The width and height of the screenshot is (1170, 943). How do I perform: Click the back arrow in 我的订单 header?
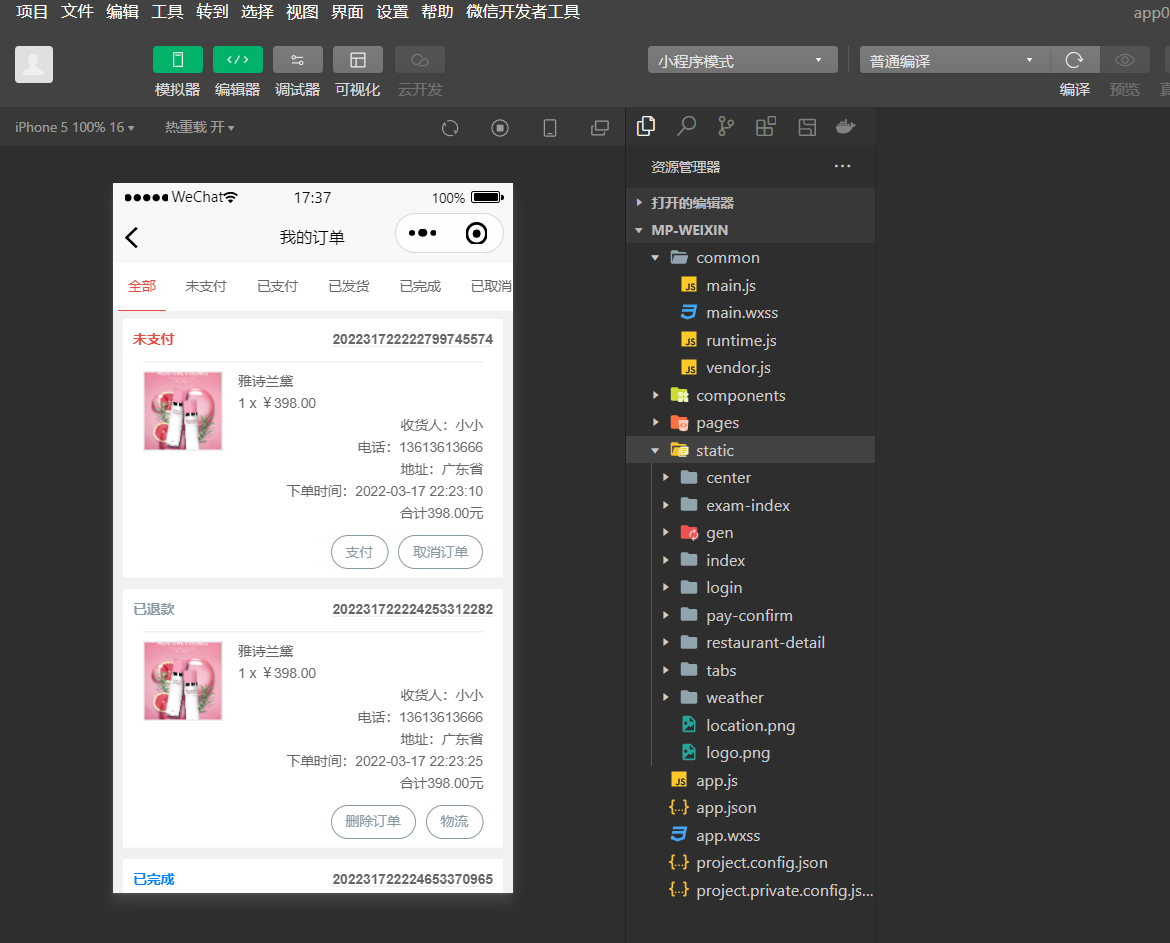pos(132,237)
